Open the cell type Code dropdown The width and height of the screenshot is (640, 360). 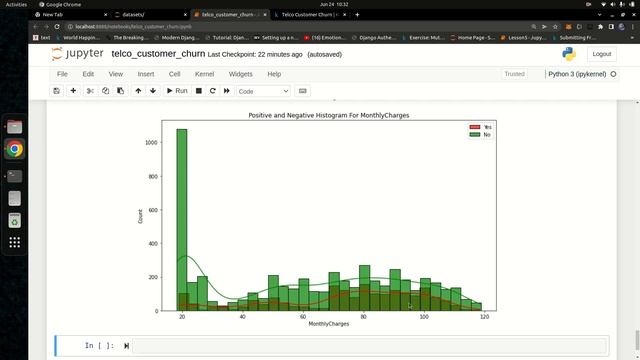[263, 91]
